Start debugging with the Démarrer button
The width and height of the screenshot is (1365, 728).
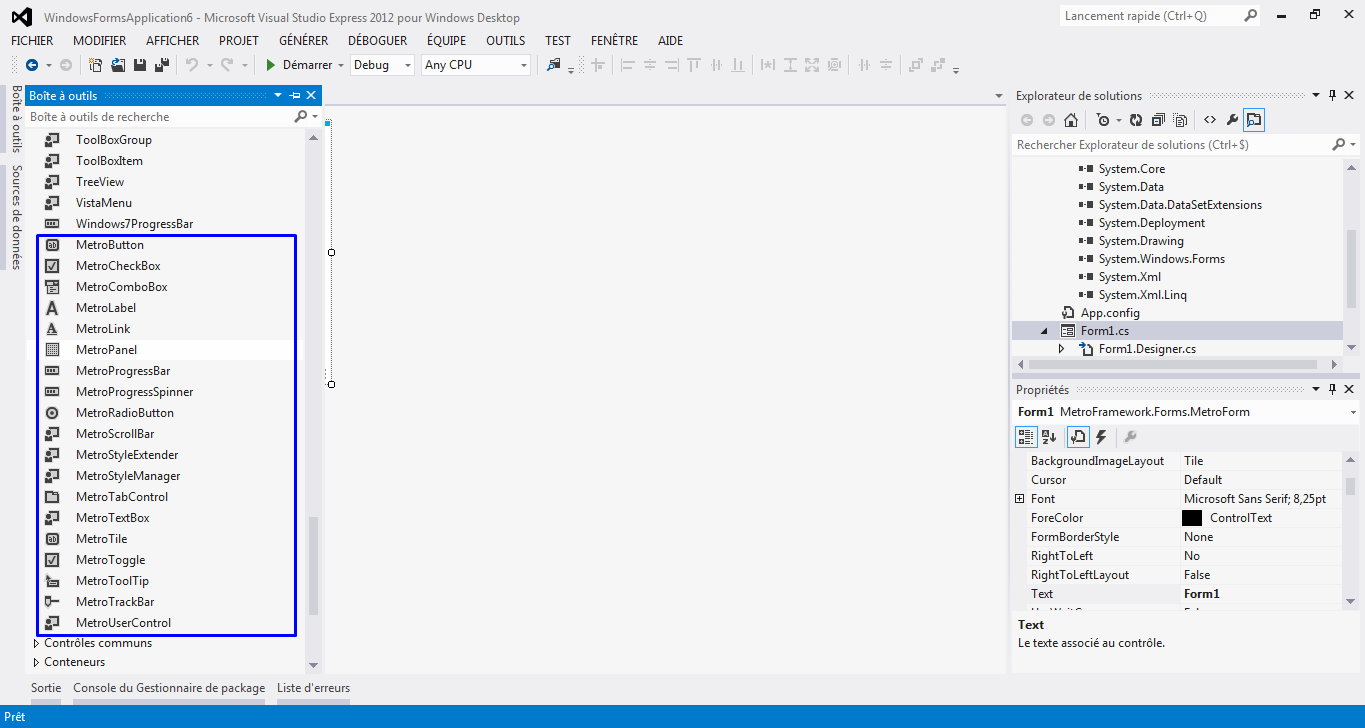(x=298, y=65)
